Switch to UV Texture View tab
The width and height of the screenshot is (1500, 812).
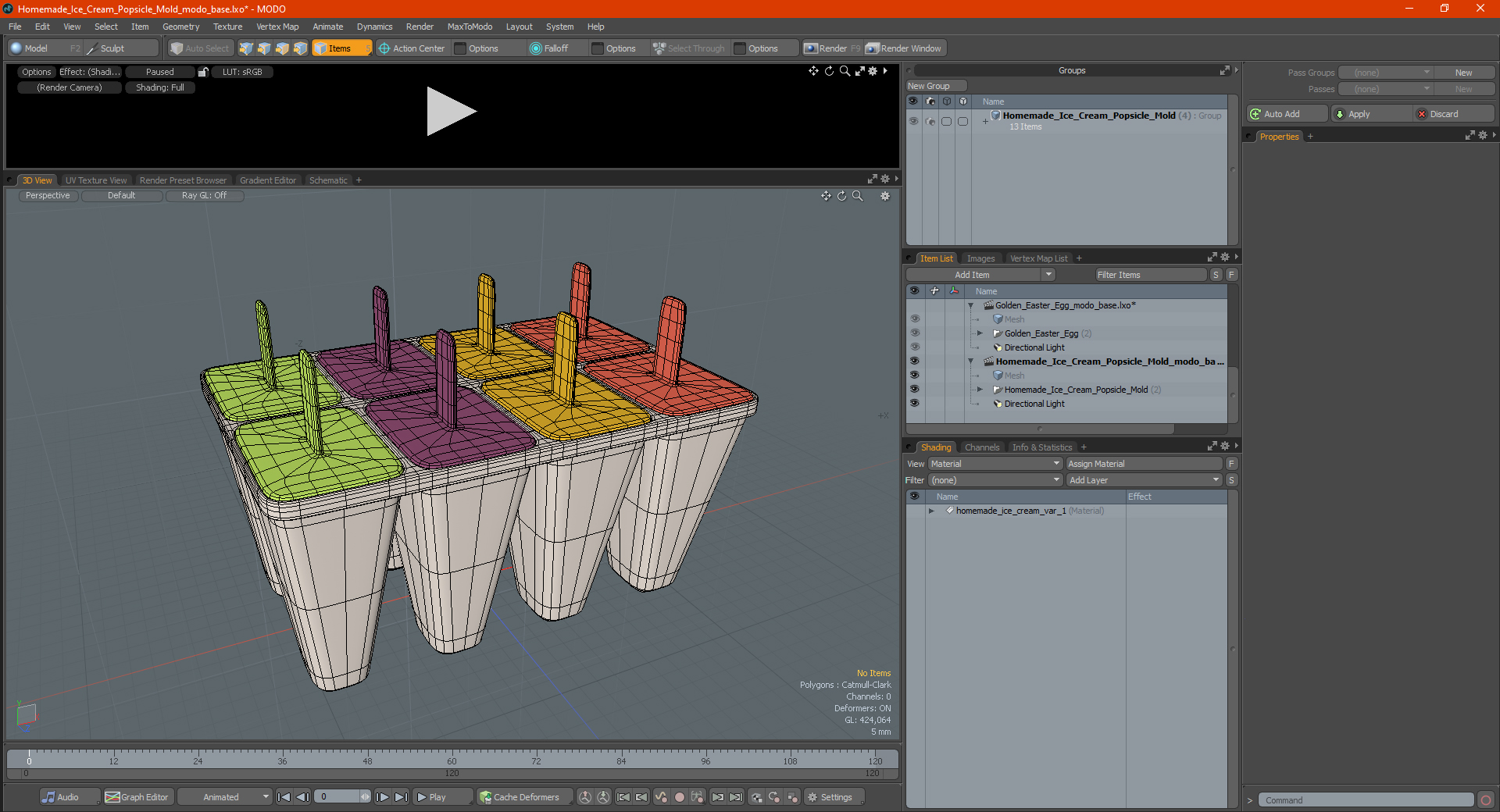pyautogui.click(x=96, y=180)
